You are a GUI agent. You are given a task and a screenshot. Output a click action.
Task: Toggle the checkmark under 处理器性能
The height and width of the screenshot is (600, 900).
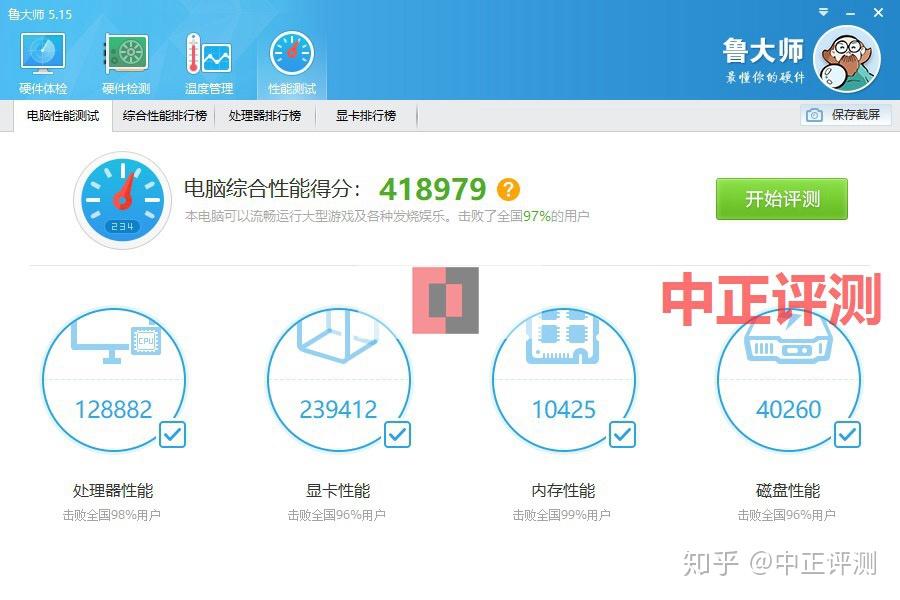click(x=172, y=434)
